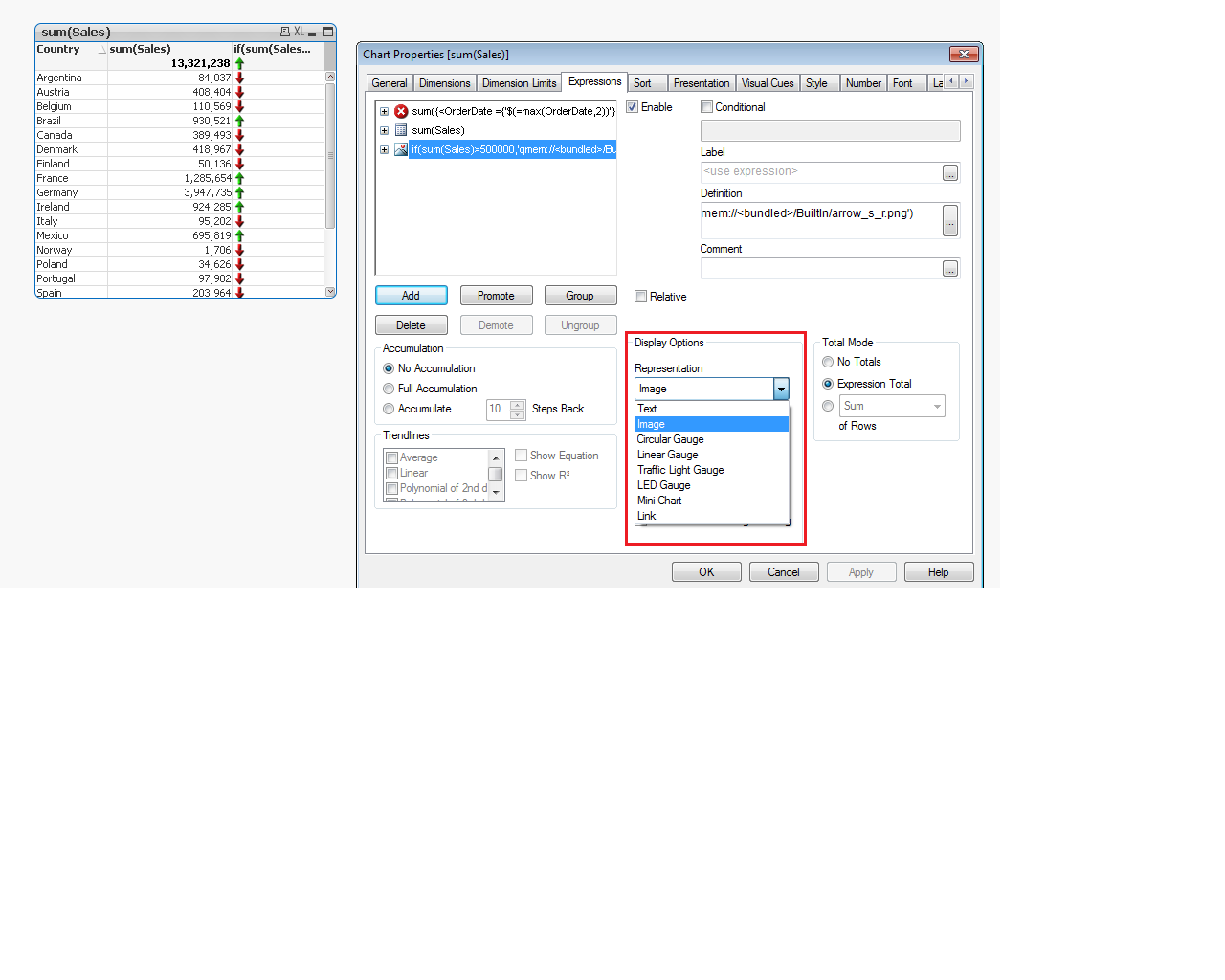1225x980 pixels.
Task: Choose LED Gauge from Representation list
Action: (712, 485)
